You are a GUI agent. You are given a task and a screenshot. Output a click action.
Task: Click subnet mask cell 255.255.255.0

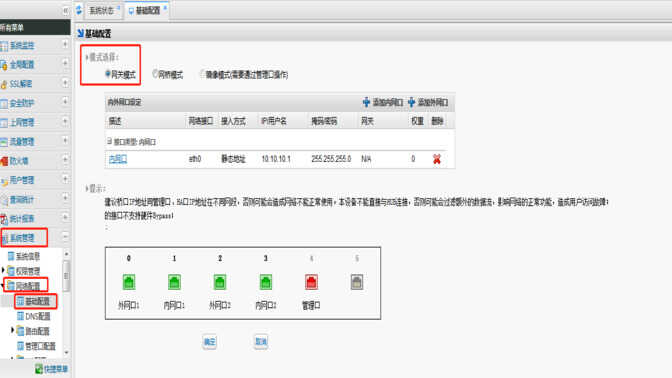pos(331,159)
